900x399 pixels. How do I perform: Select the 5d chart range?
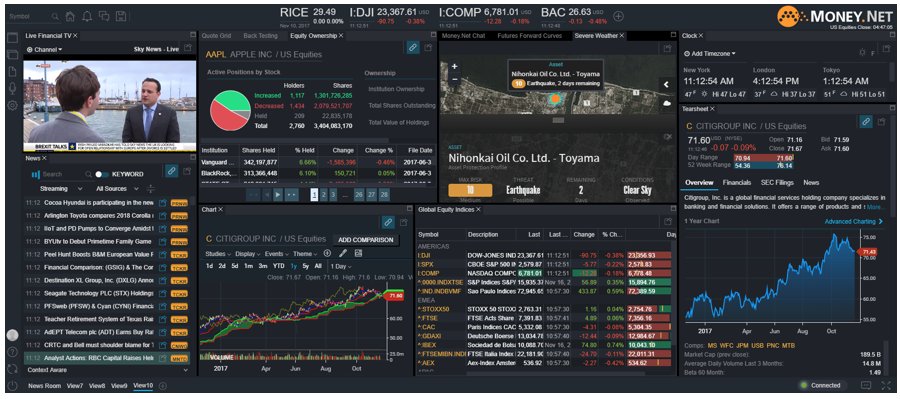coord(235,266)
